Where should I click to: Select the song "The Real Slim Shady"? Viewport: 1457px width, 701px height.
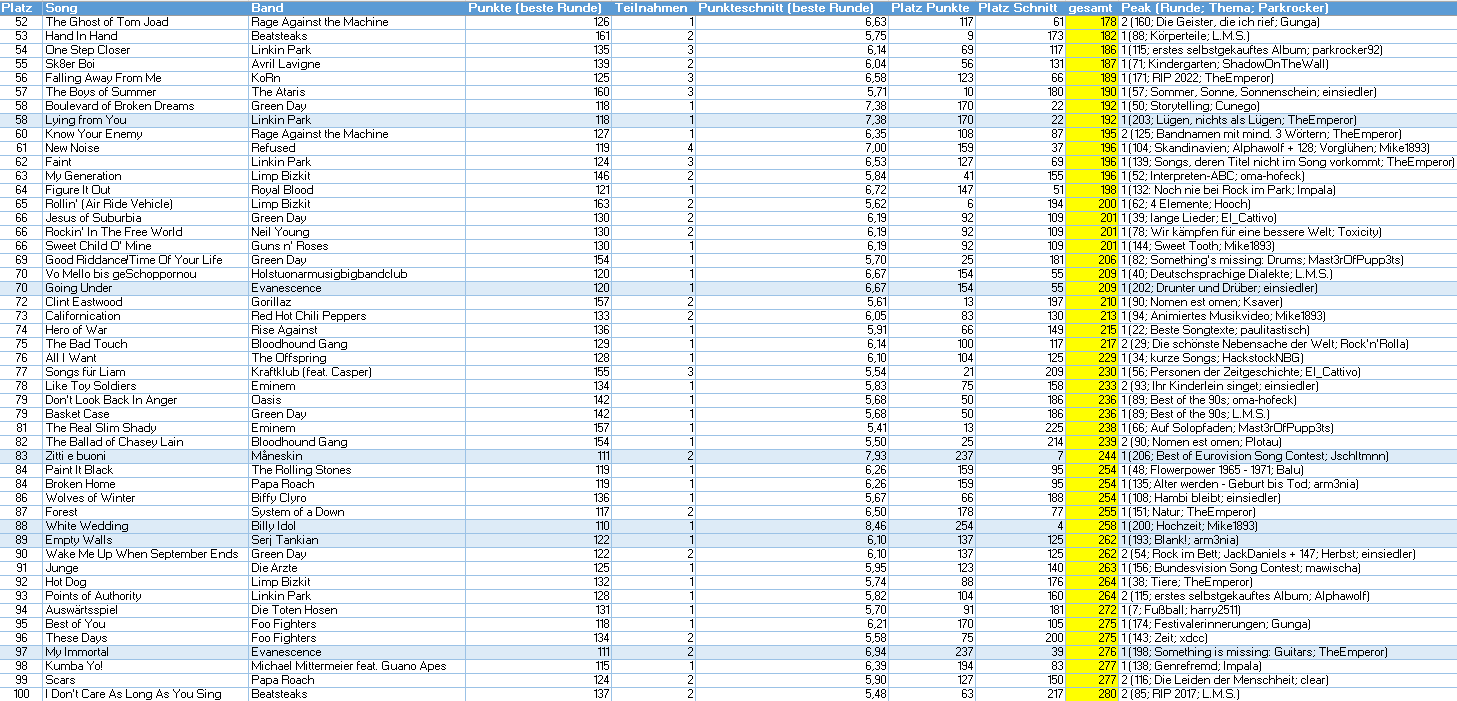click(146, 428)
